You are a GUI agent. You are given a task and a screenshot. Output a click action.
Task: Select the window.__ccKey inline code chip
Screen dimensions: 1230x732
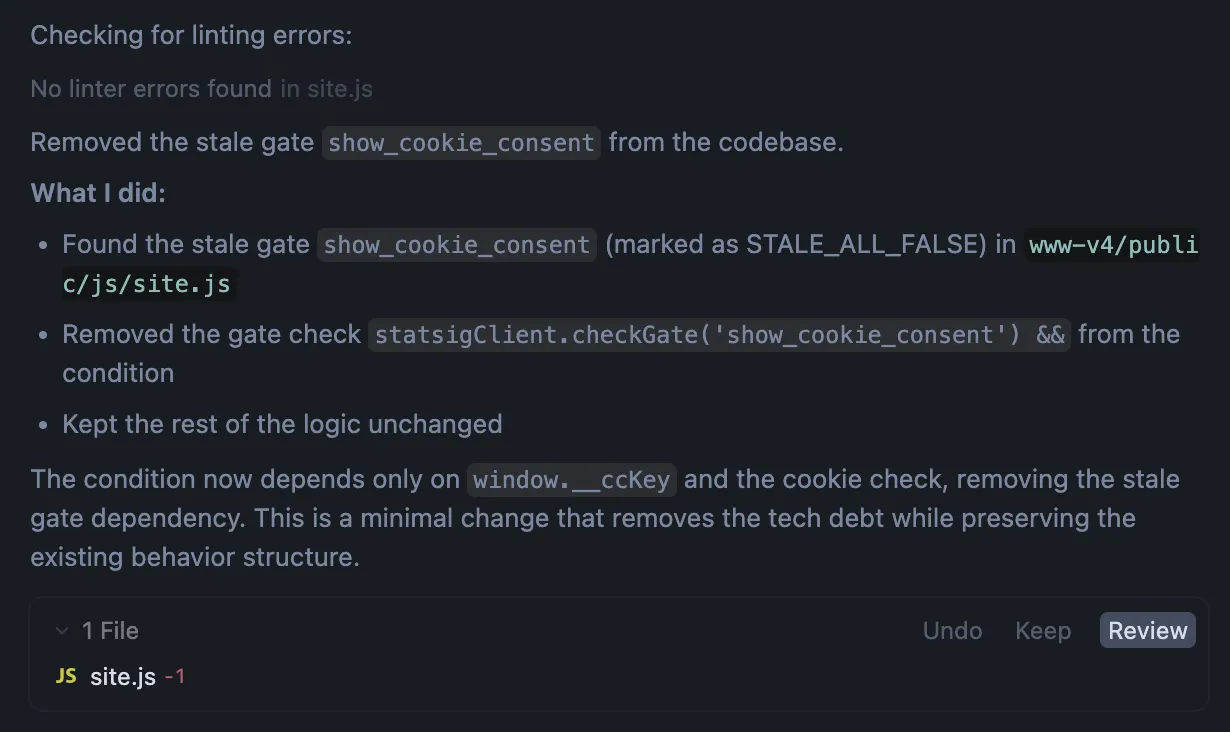572,479
